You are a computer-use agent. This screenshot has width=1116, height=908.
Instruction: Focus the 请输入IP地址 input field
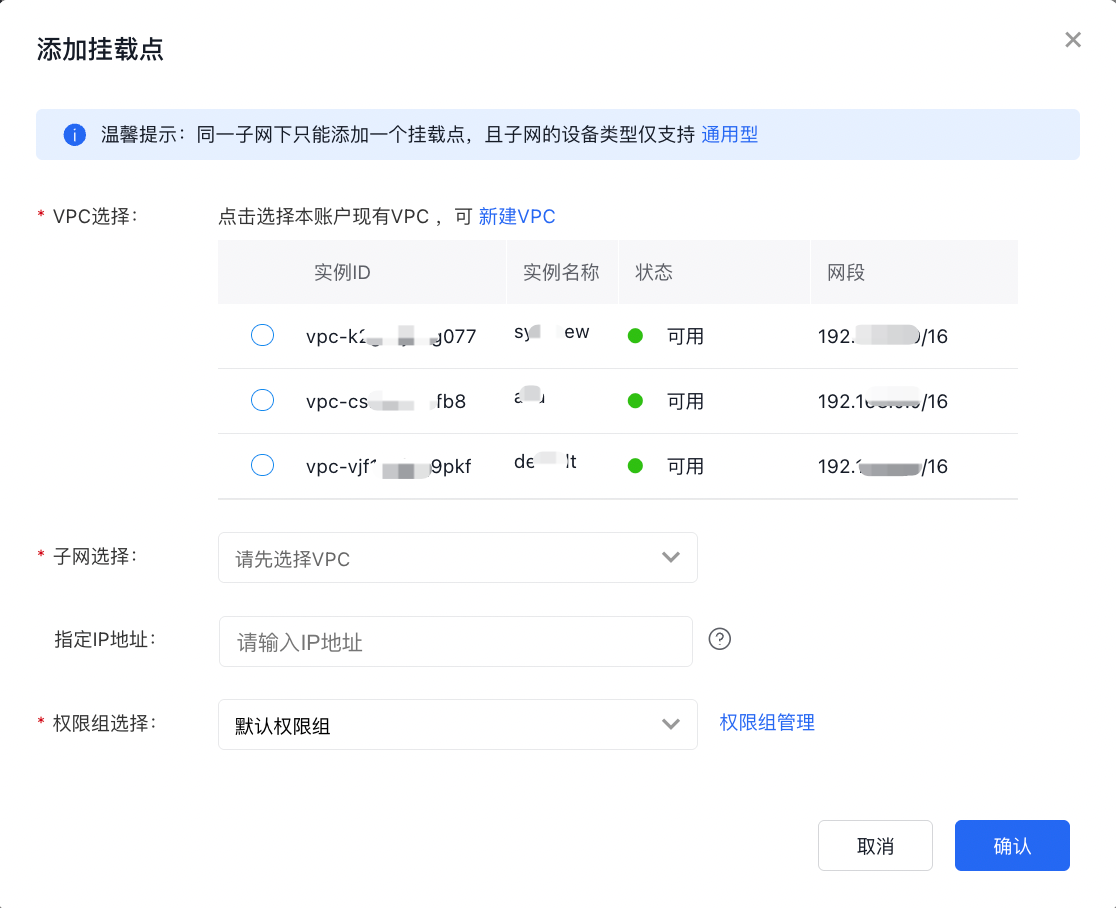pyautogui.click(x=455, y=642)
